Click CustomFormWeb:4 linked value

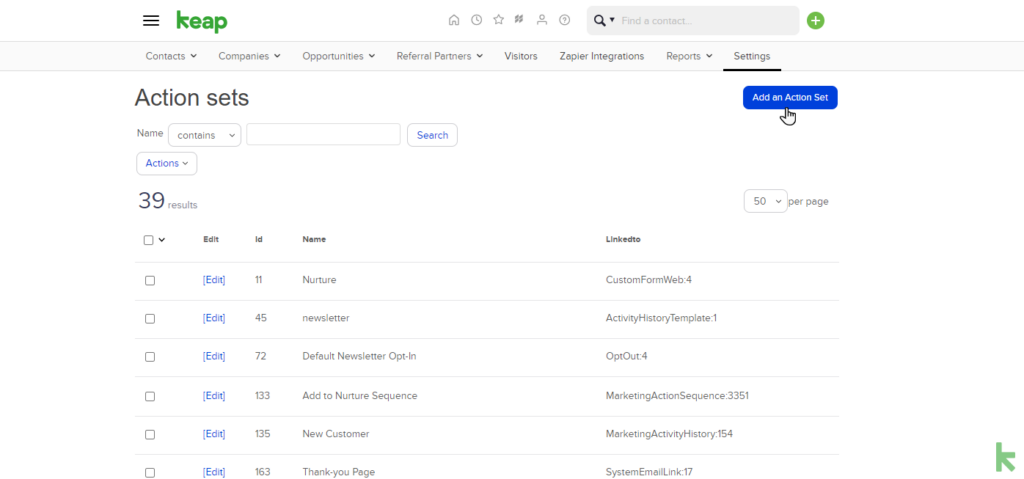pos(648,280)
